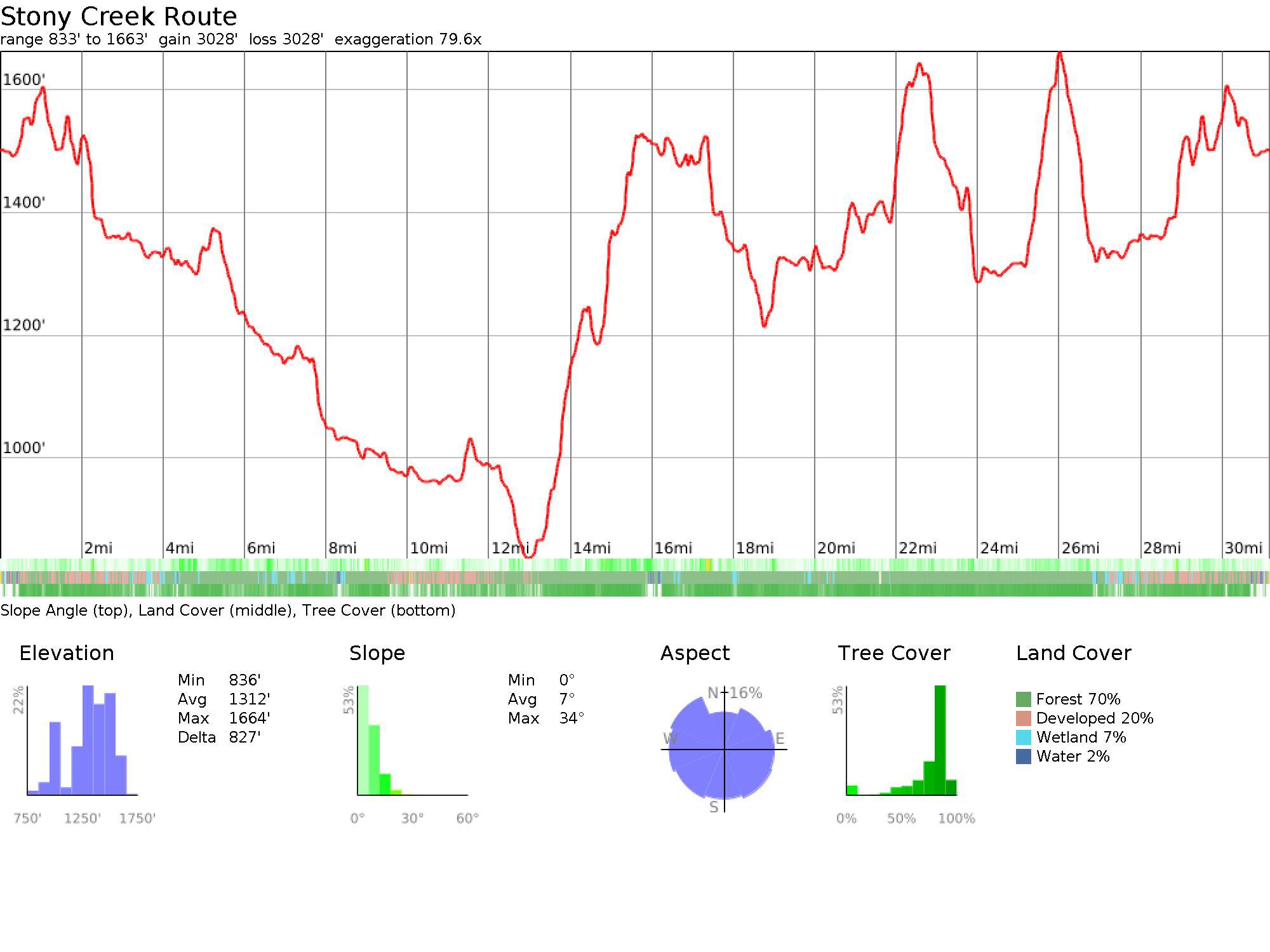Click the 26mi distance axis label
Screen dimensions: 1270x952
point(1080,548)
